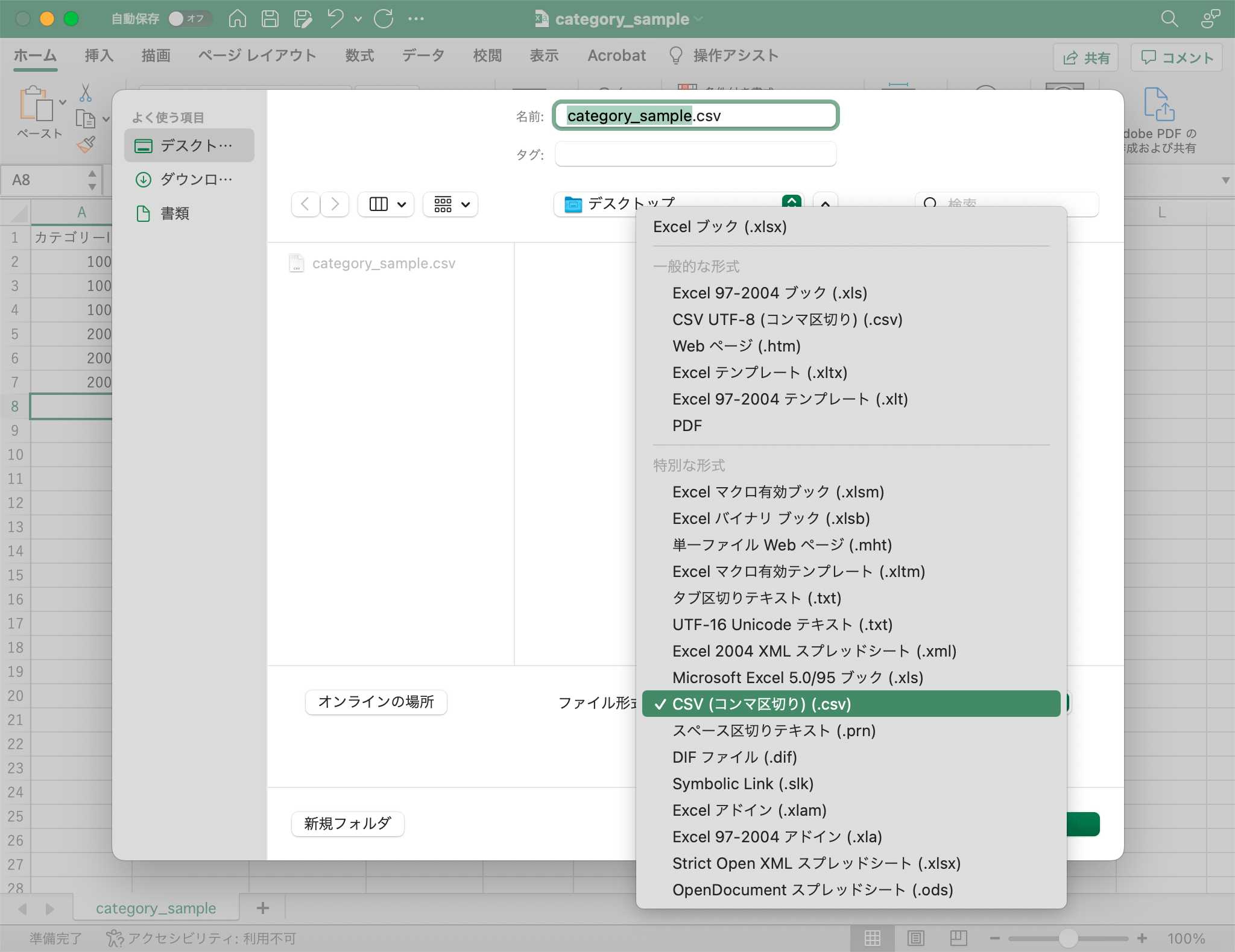Open the データ ribbon tab
Viewport: 1235px width, 952px height.
coord(423,55)
